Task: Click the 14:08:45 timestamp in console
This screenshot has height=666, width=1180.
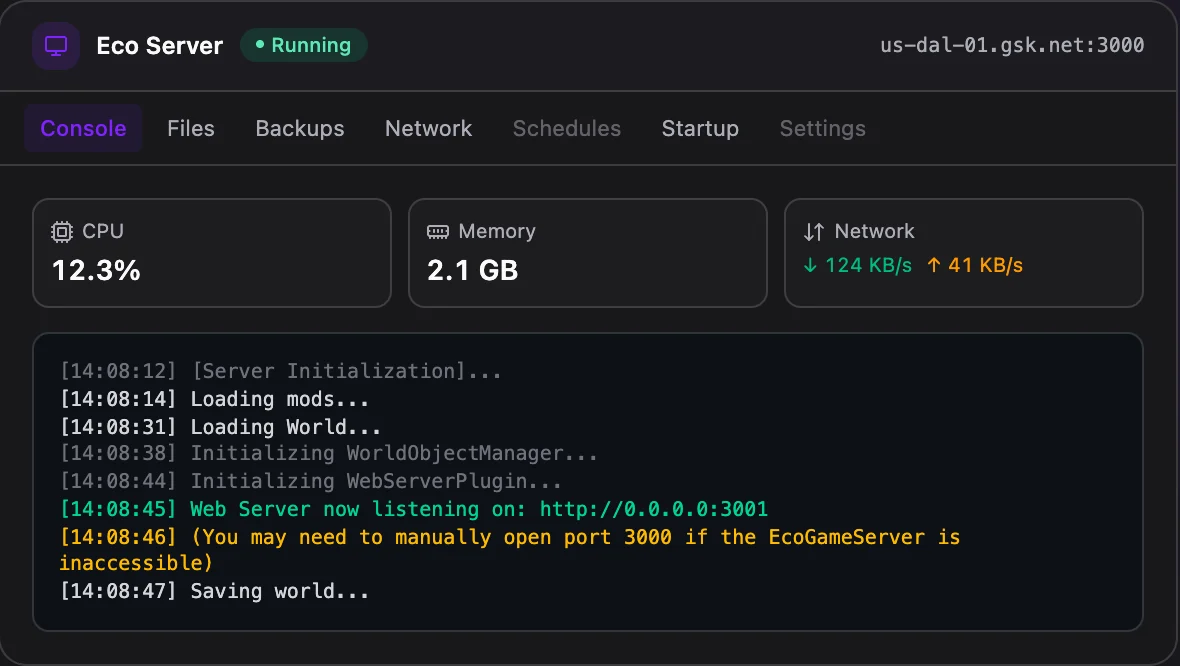Action: [118, 509]
